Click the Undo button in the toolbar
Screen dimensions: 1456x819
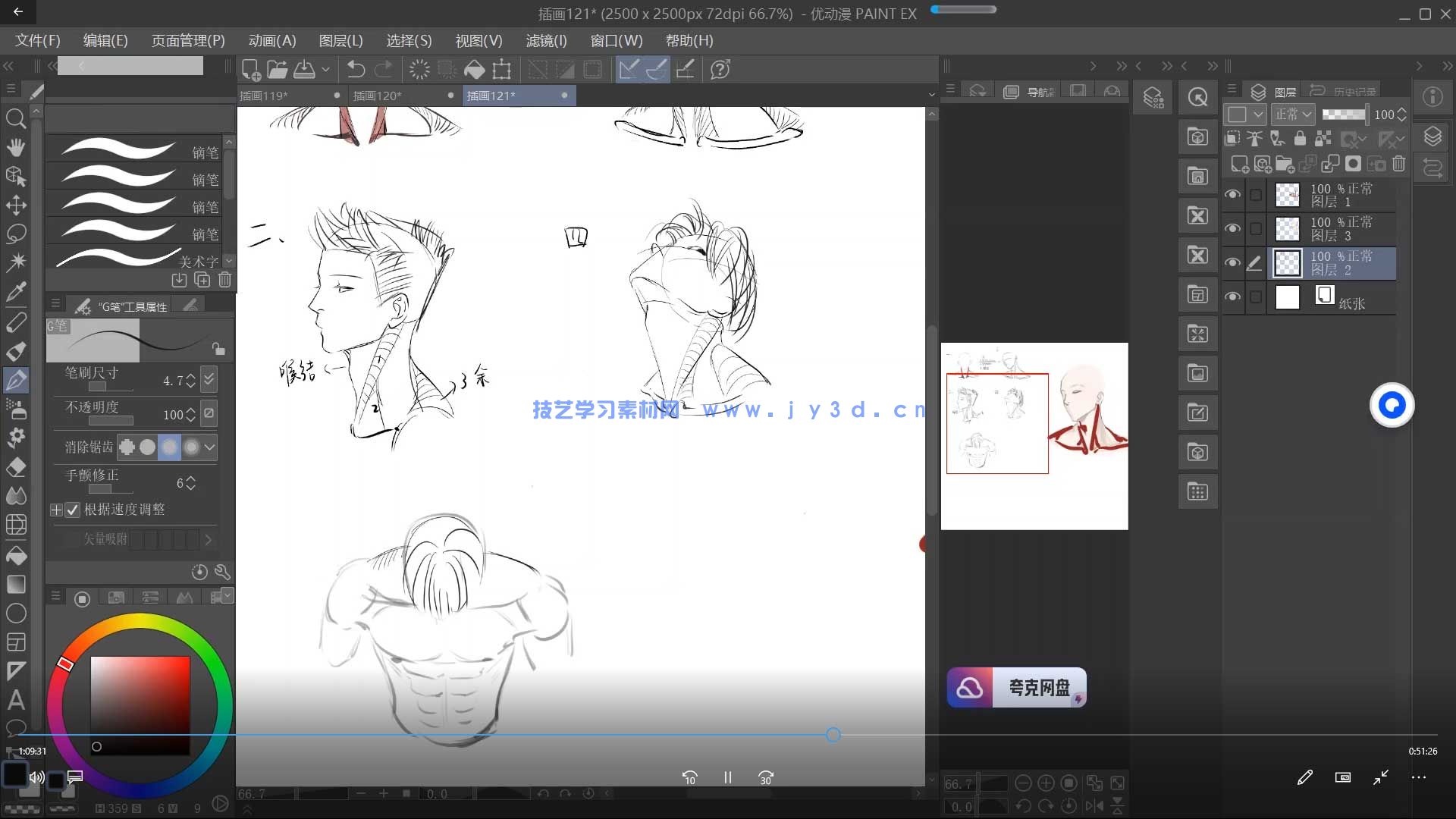point(354,69)
